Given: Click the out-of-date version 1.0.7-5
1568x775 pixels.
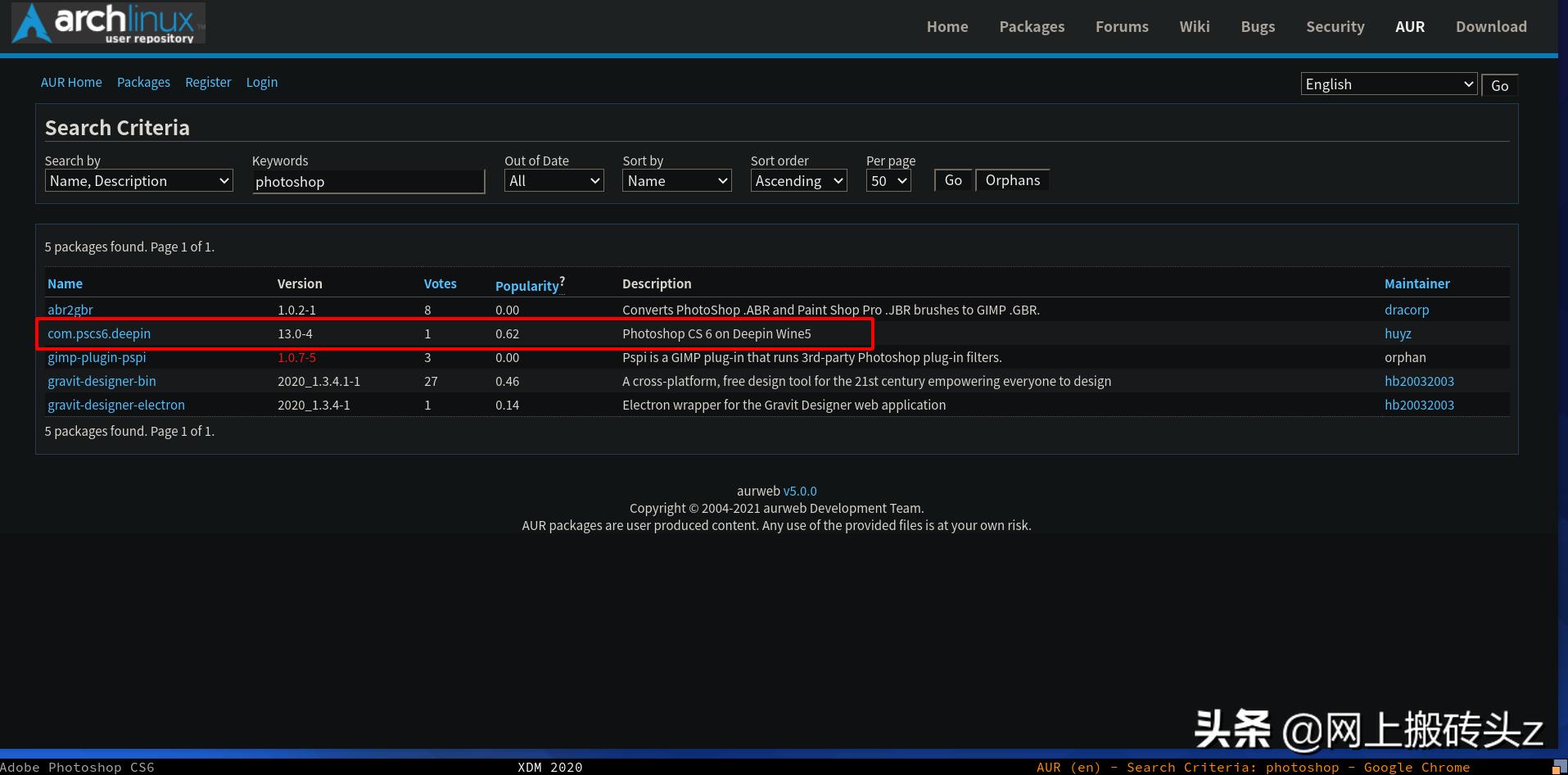Looking at the screenshot, I should 296,357.
